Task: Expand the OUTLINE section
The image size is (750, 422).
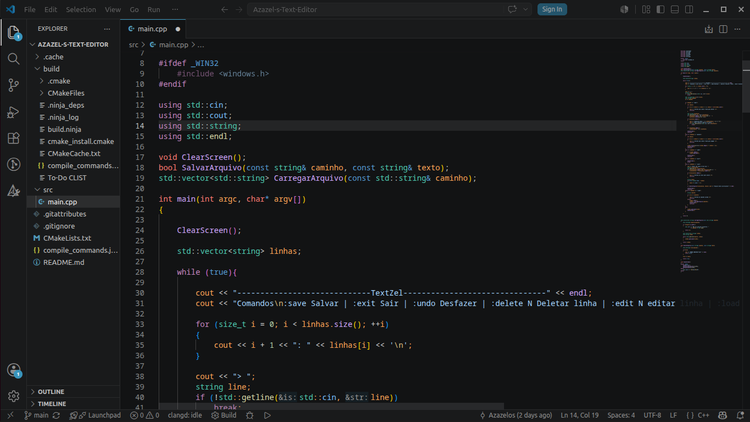Action: [74, 391]
